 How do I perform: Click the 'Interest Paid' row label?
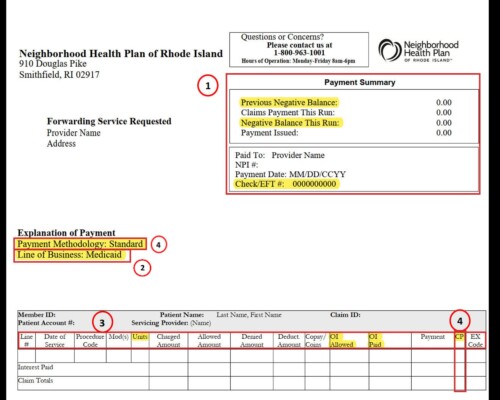(35, 367)
